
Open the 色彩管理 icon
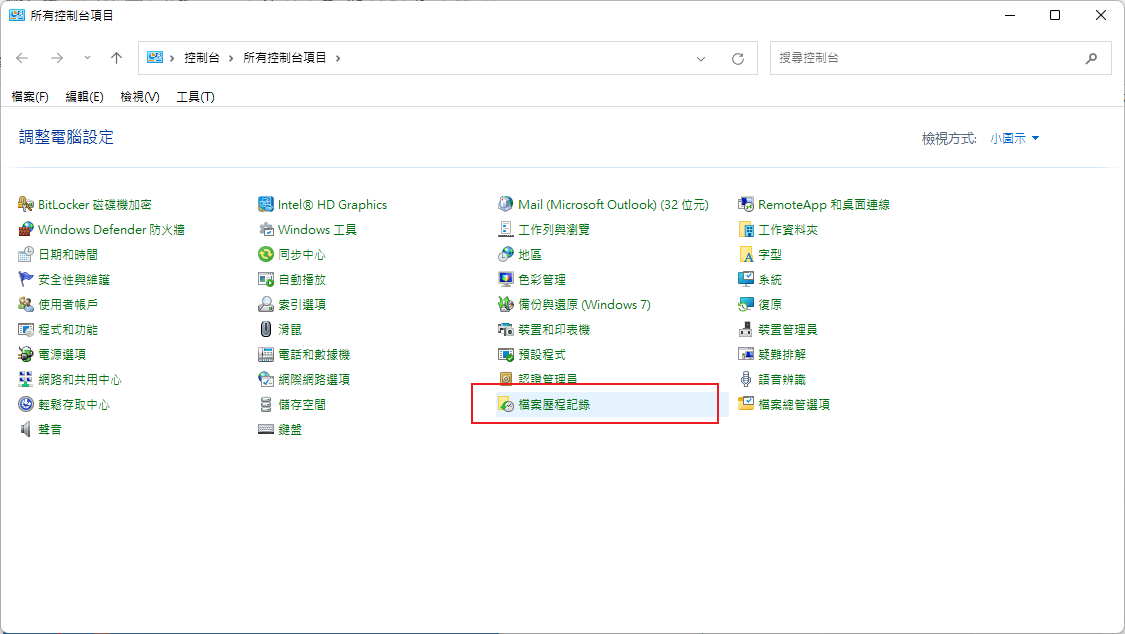point(506,280)
